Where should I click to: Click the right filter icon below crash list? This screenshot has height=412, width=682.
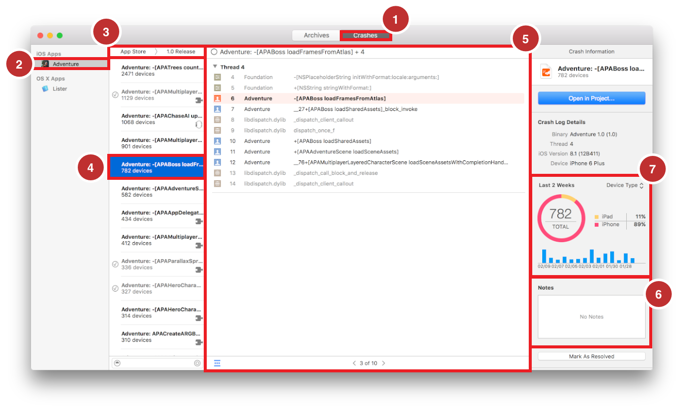pos(197,363)
